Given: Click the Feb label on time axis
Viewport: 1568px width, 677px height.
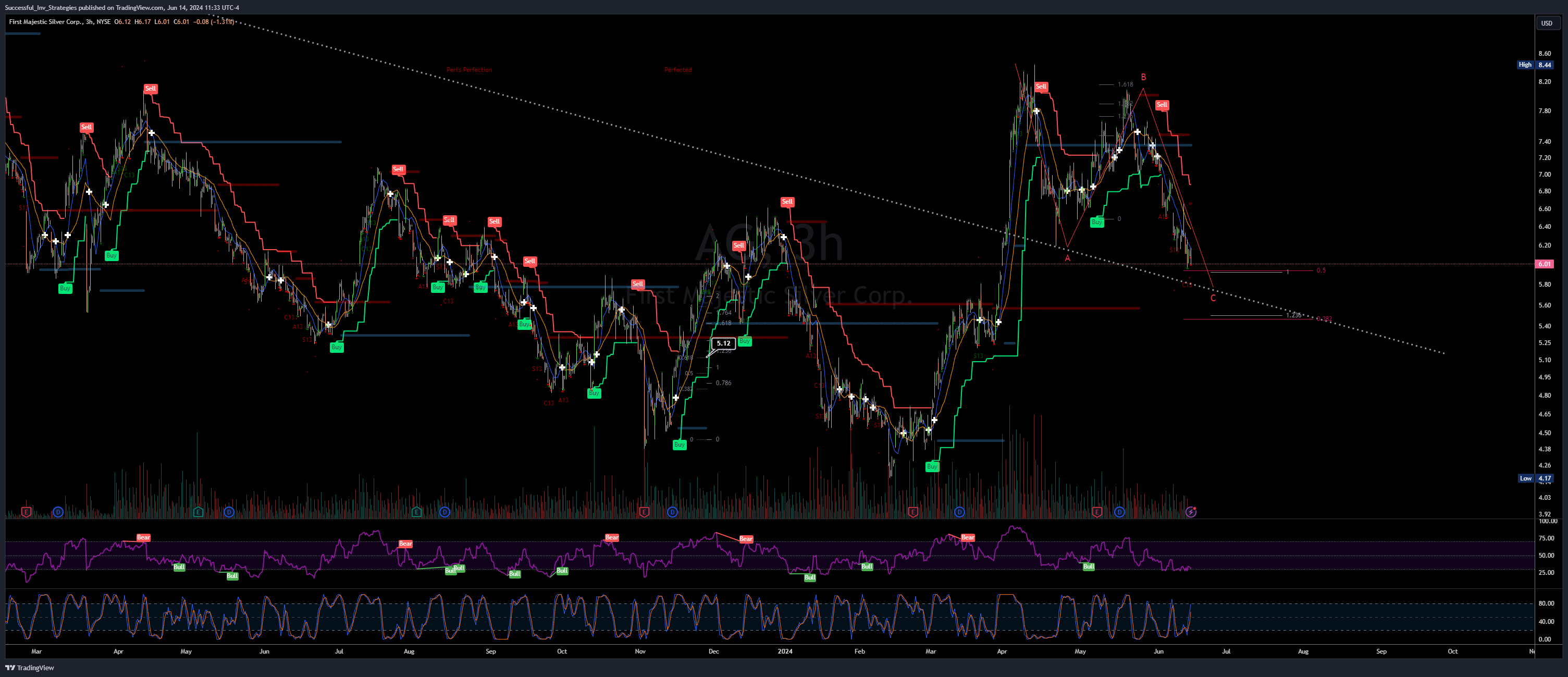Looking at the screenshot, I should (859, 651).
